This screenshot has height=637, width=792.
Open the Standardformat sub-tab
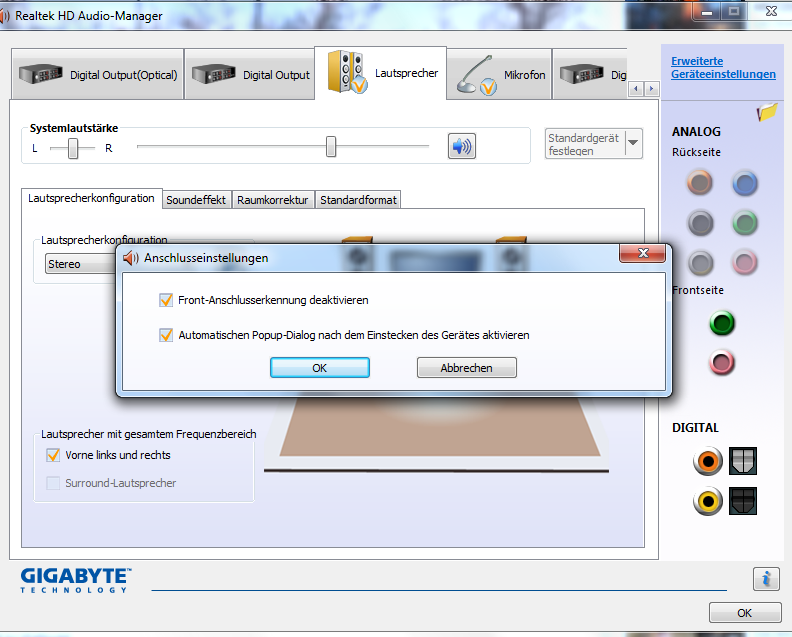click(x=358, y=200)
